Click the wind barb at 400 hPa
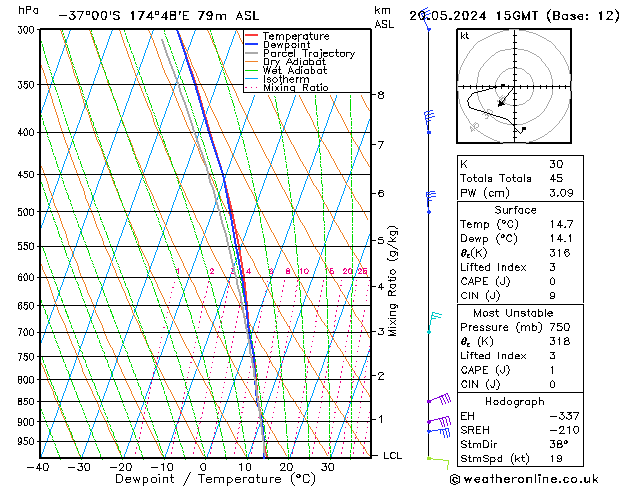 tap(429, 121)
